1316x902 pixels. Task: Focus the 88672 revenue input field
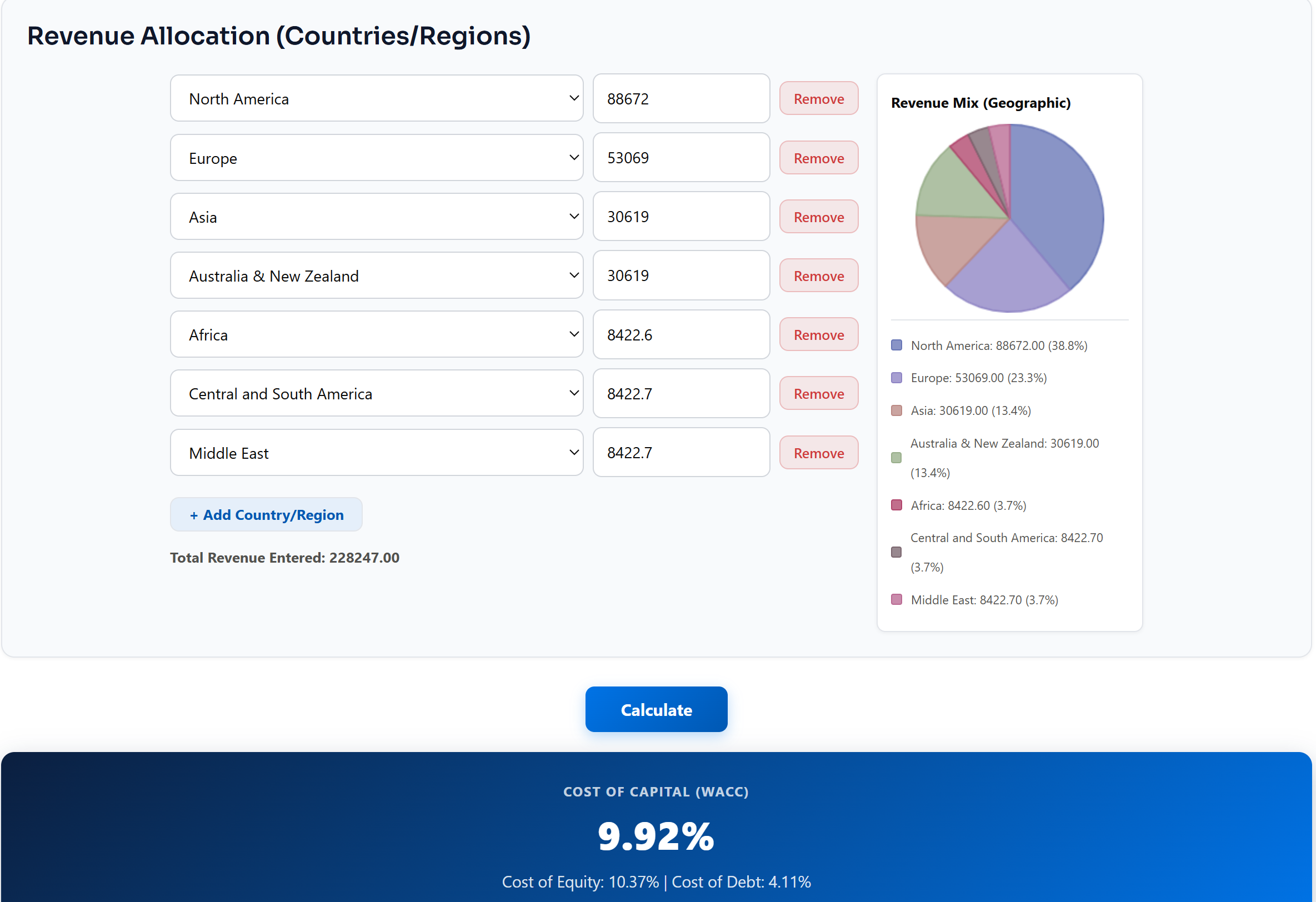pyautogui.click(x=681, y=98)
